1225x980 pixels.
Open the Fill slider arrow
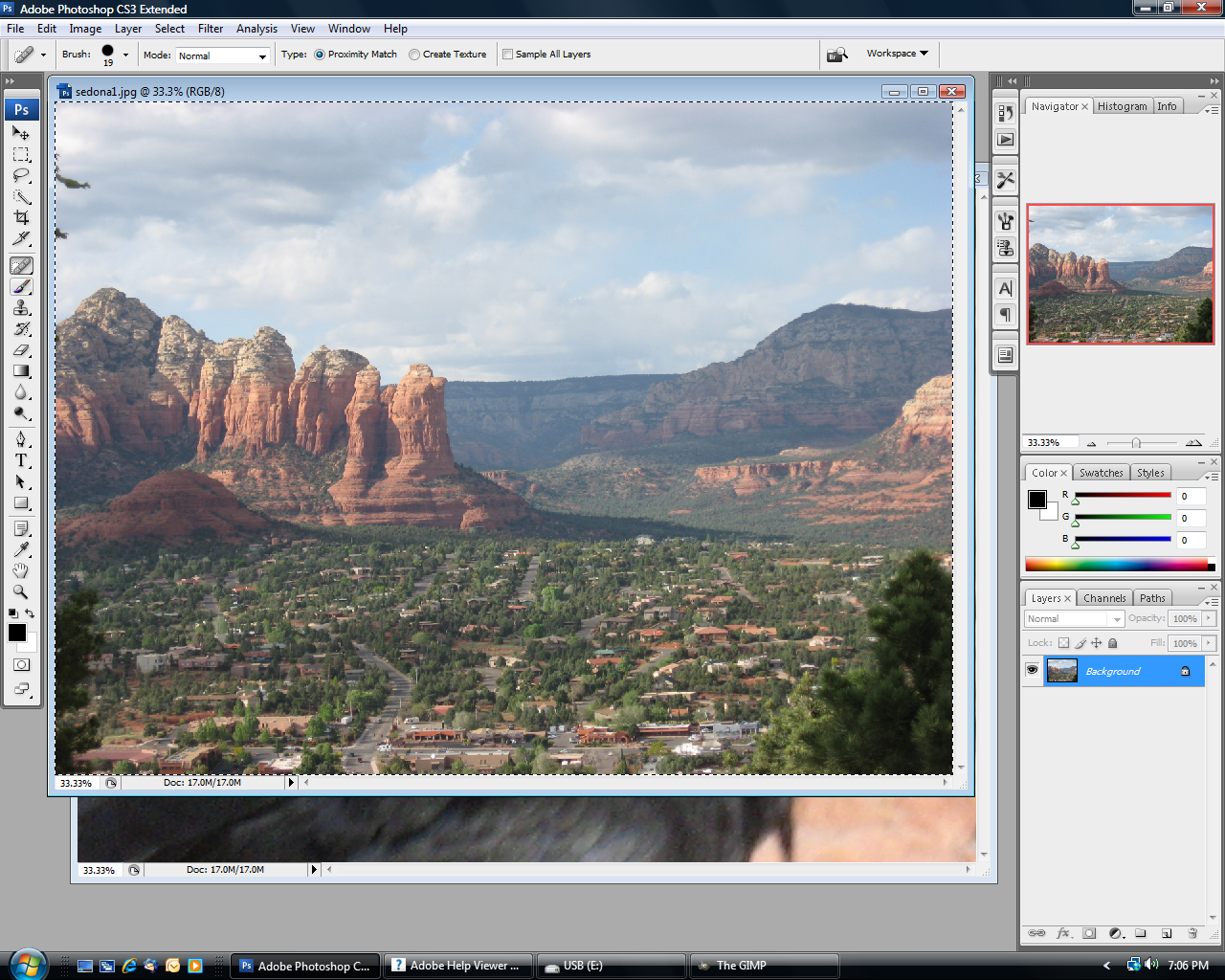1210,643
